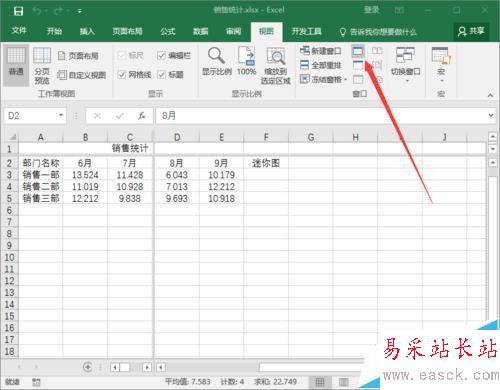Click the 共享 share button
This screenshot has height=390, width=500.
[471, 31]
